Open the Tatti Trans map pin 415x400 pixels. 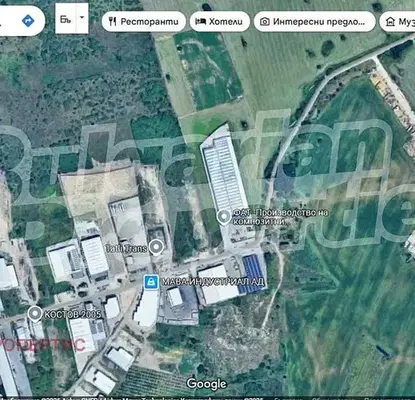point(156,247)
